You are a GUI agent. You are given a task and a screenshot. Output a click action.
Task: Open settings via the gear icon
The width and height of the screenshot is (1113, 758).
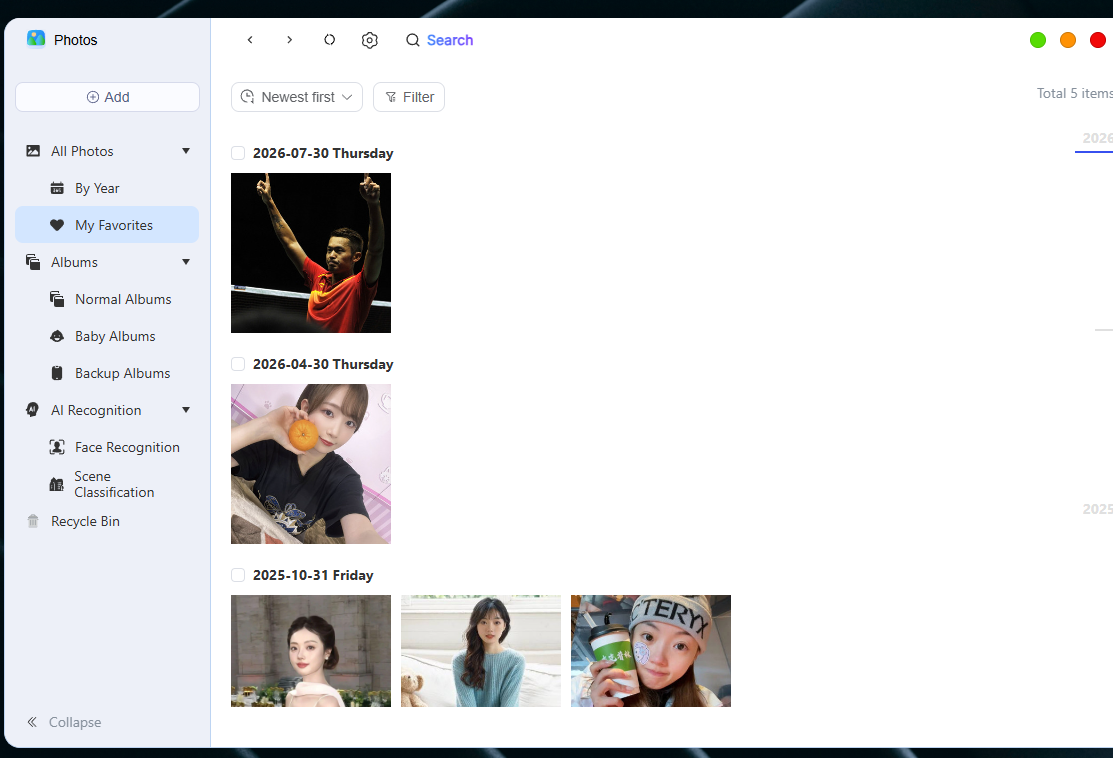pyautogui.click(x=370, y=40)
